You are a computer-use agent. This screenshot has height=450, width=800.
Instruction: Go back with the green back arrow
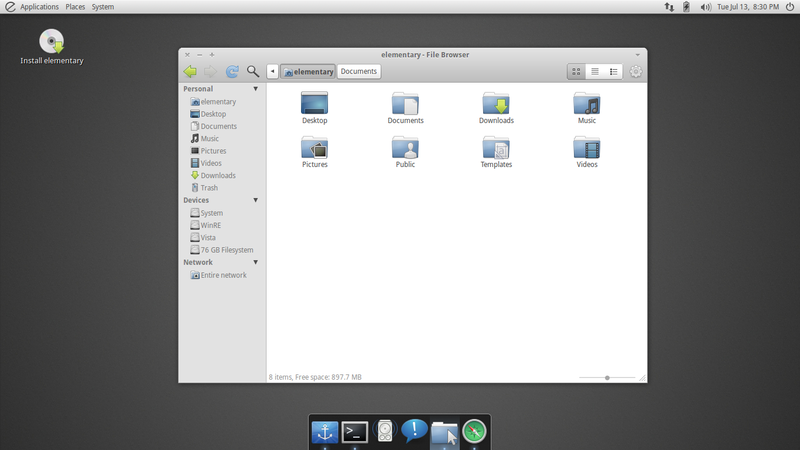[x=190, y=71]
